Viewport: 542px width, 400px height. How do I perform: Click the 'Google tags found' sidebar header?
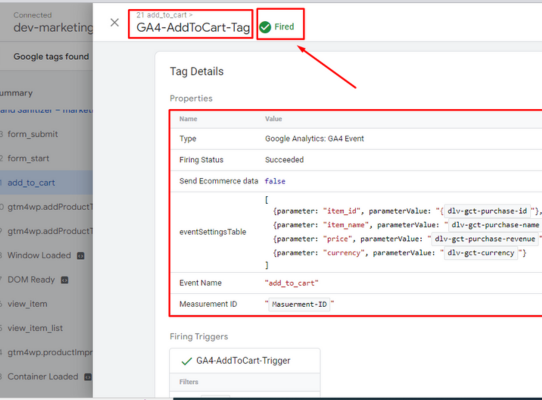click(51, 56)
